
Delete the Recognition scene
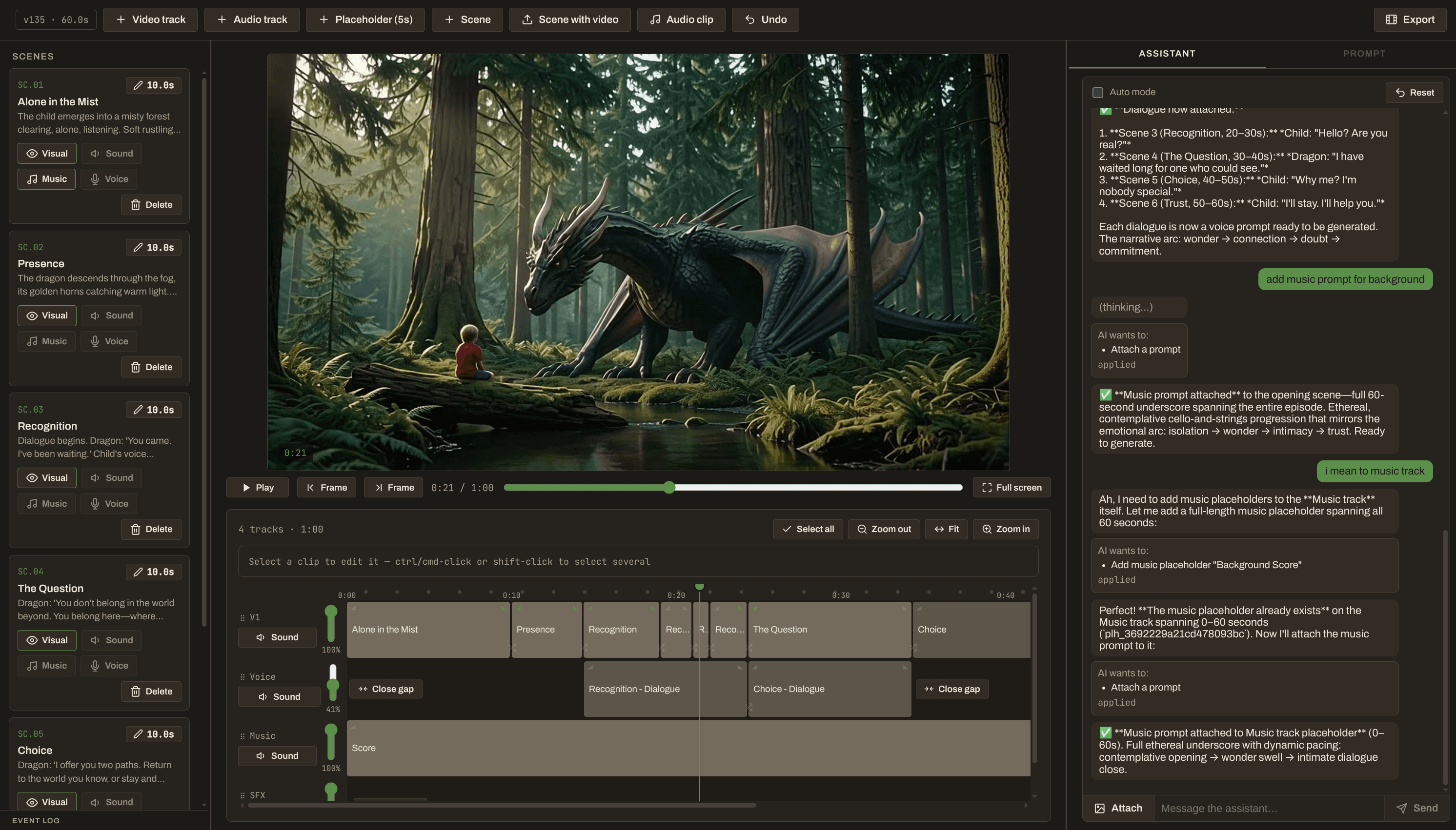point(151,529)
